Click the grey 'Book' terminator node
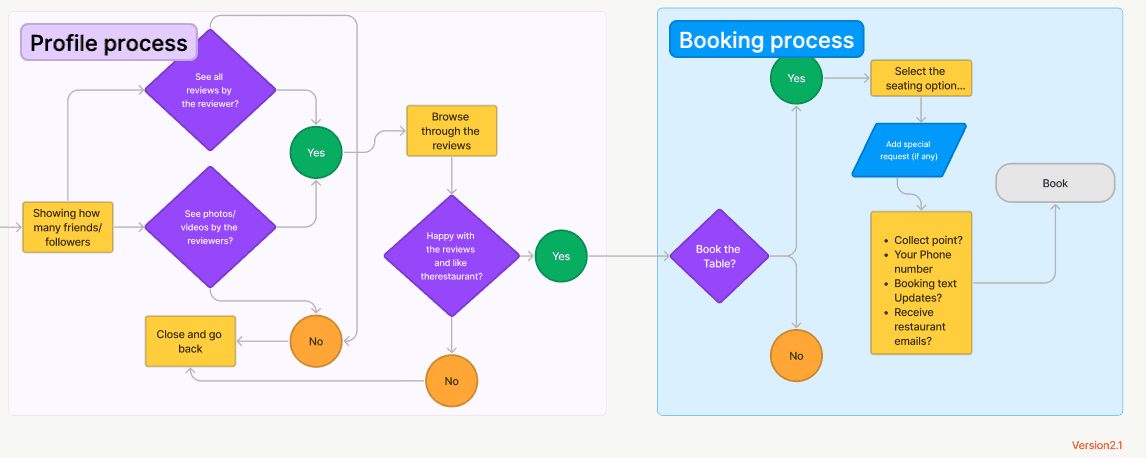1146x458 pixels. [1055, 183]
